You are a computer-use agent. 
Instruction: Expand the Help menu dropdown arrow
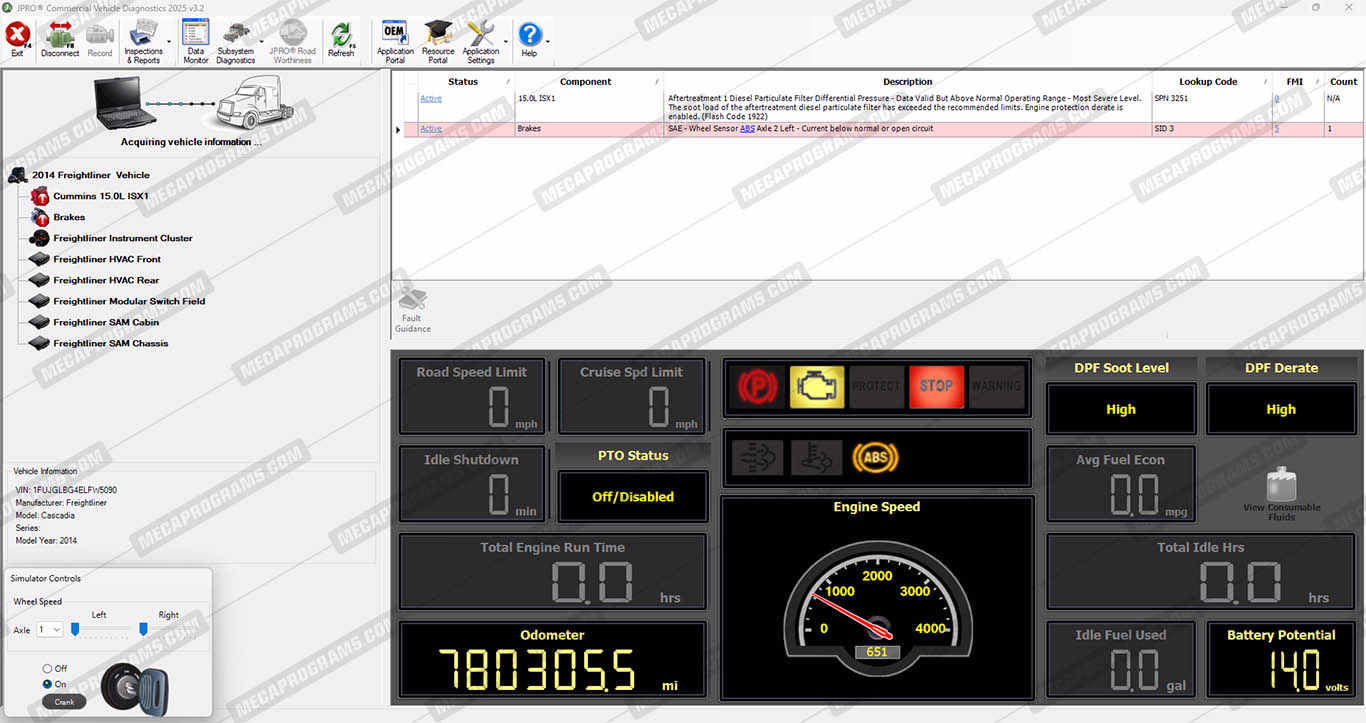click(x=548, y=42)
